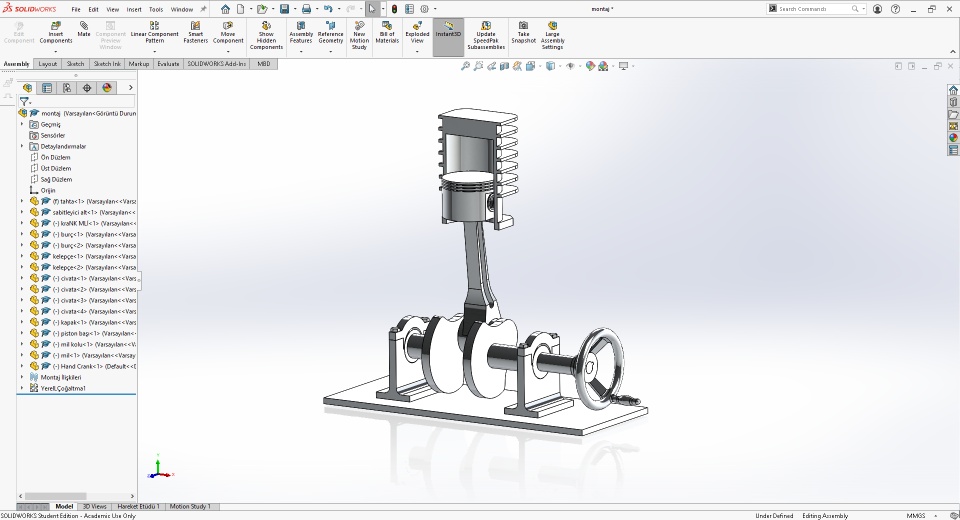Create an Exploded View

pyautogui.click(x=417, y=32)
